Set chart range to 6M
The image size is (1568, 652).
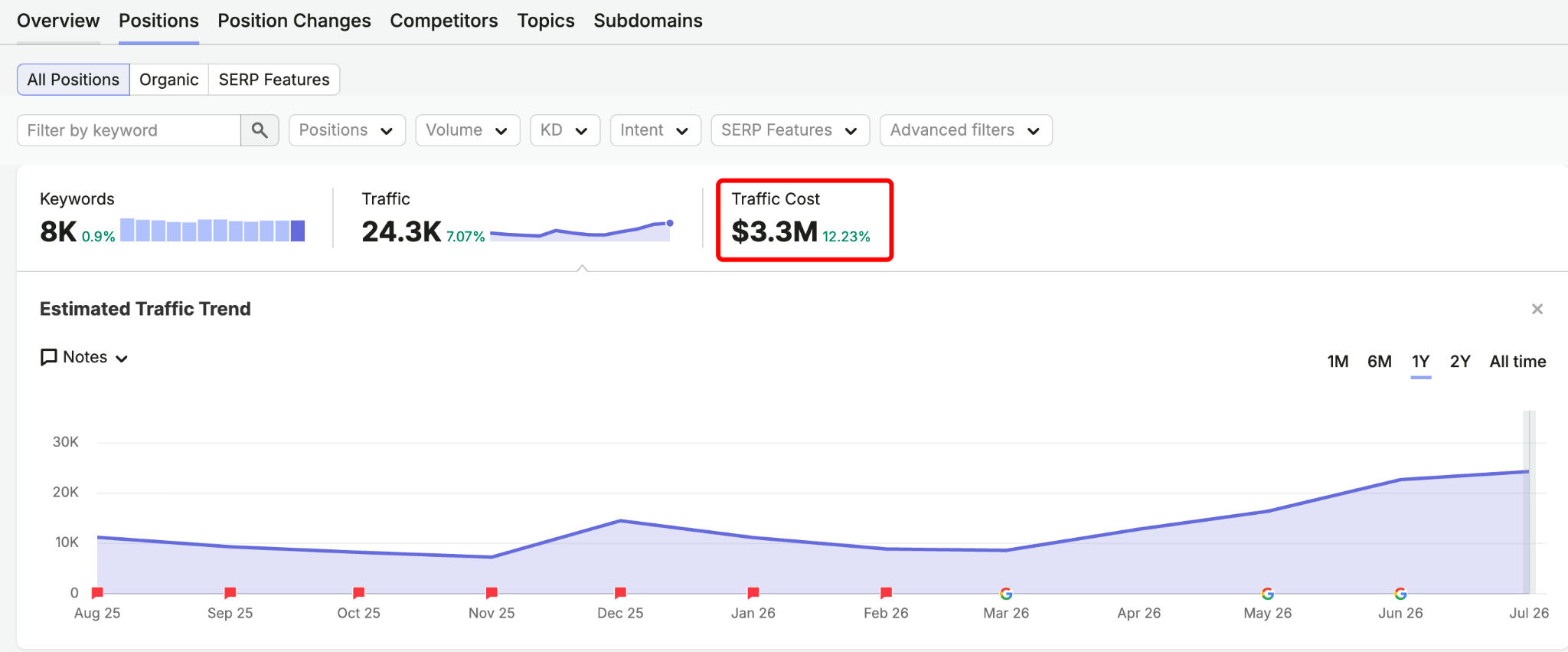click(1380, 362)
